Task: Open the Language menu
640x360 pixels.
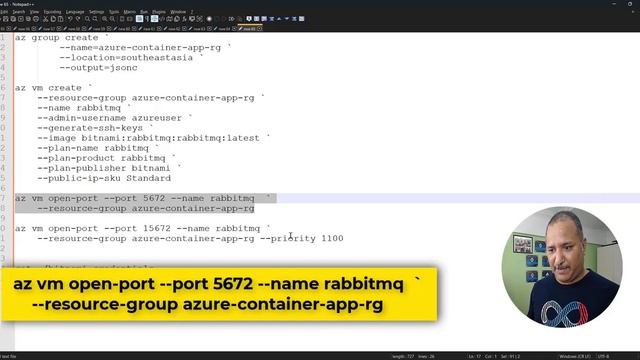Action: click(x=75, y=12)
